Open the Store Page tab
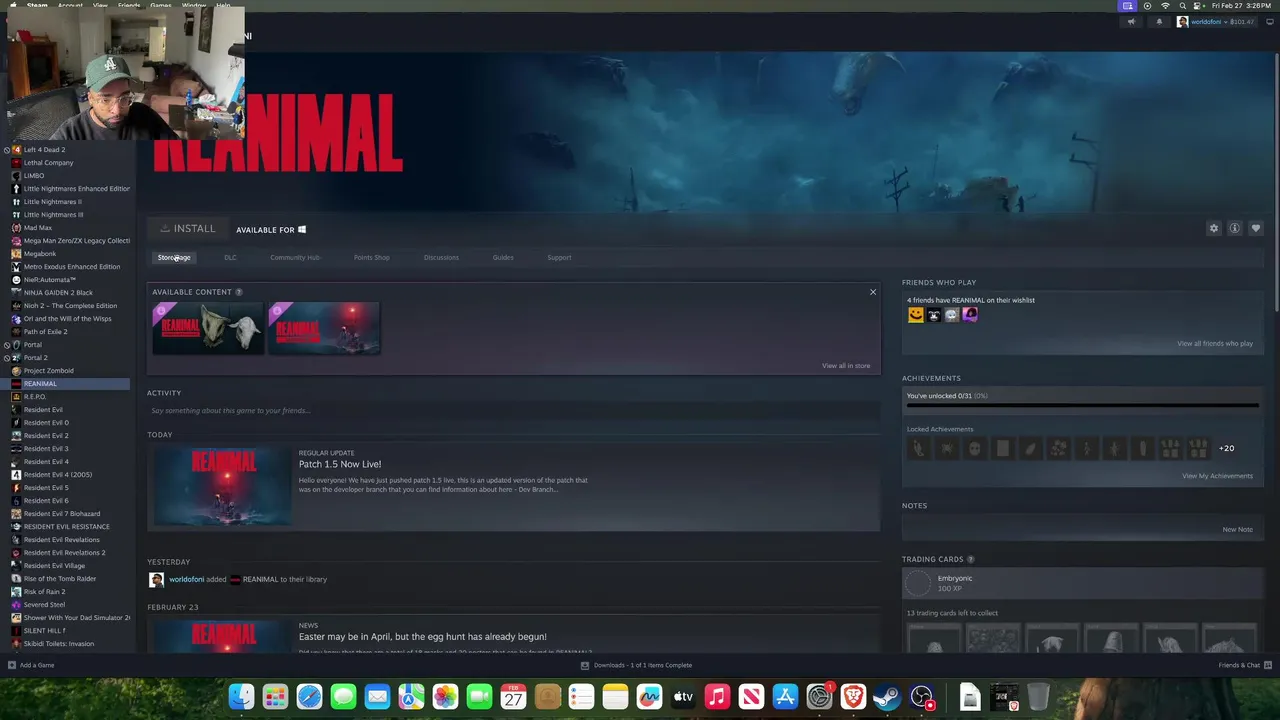Viewport: 1280px width, 720px height. point(174,258)
